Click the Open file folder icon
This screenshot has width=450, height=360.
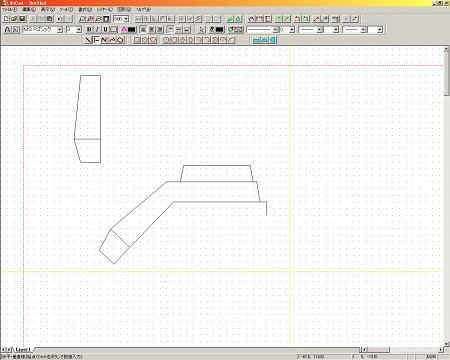point(14,19)
